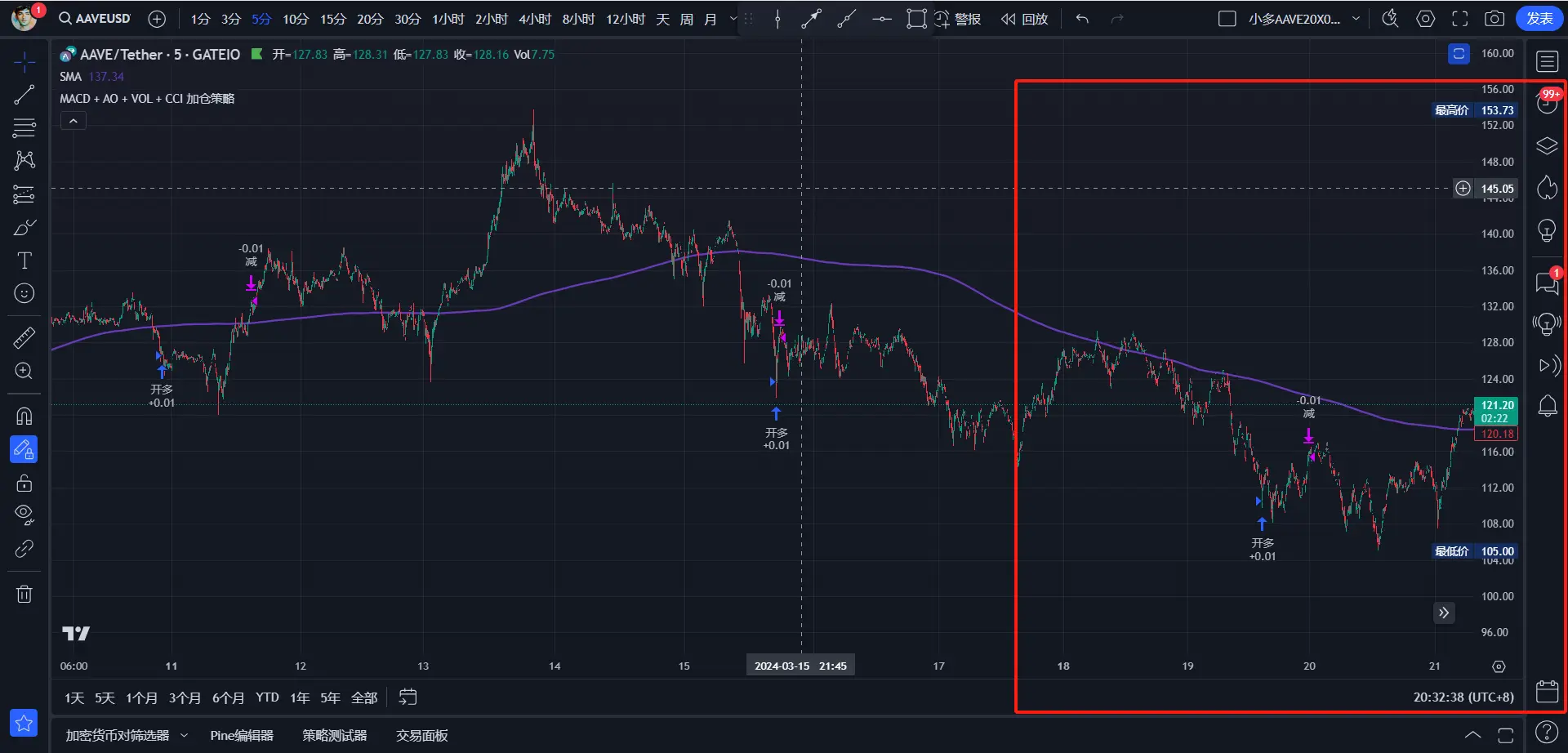This screenshot has height=753, width=1568.
Task: Open the layout name dropdown arrow
Action: (1356, 19)
